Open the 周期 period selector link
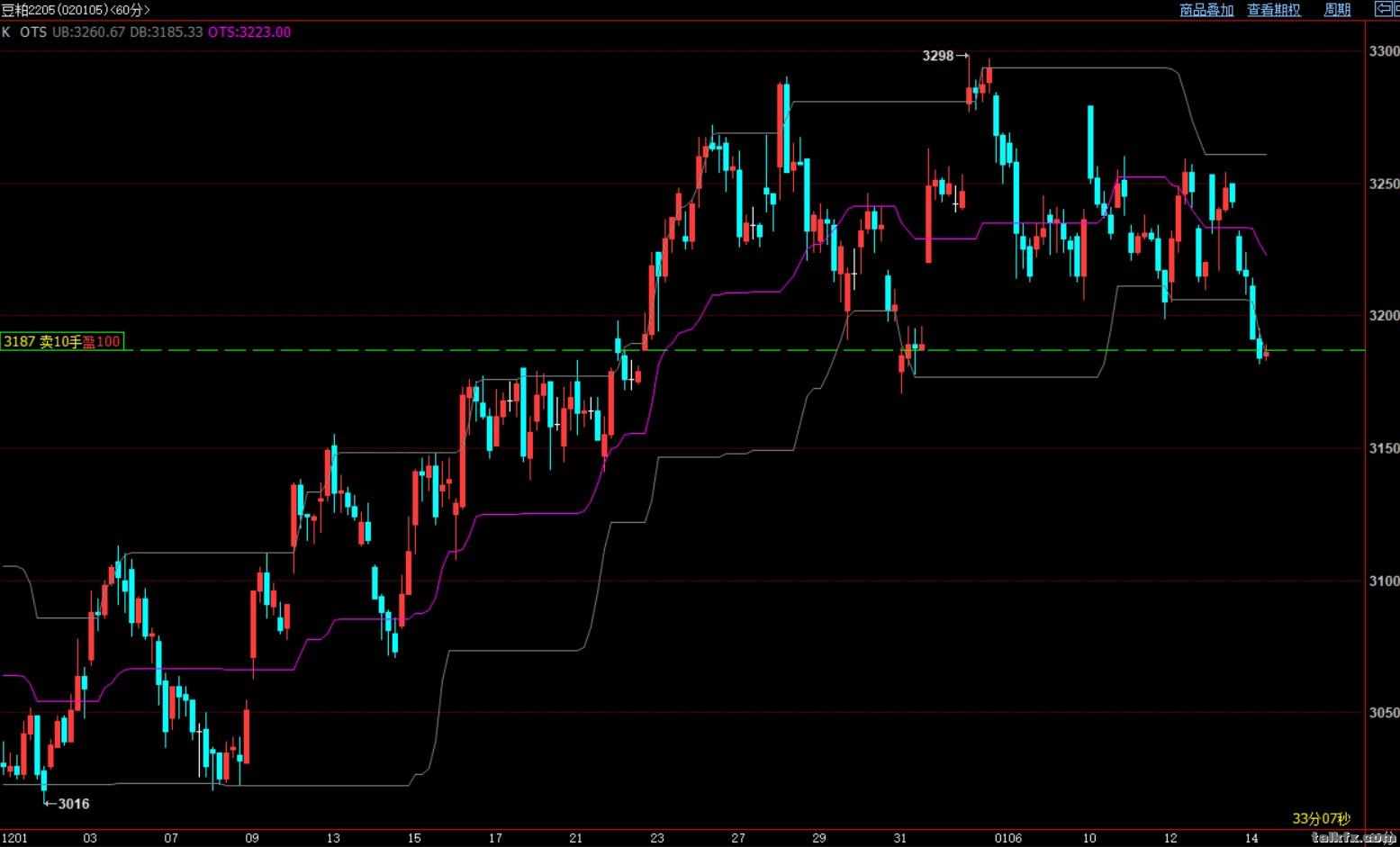Viewport: 1400px width, 847px height. click(x=1337, y=10)
